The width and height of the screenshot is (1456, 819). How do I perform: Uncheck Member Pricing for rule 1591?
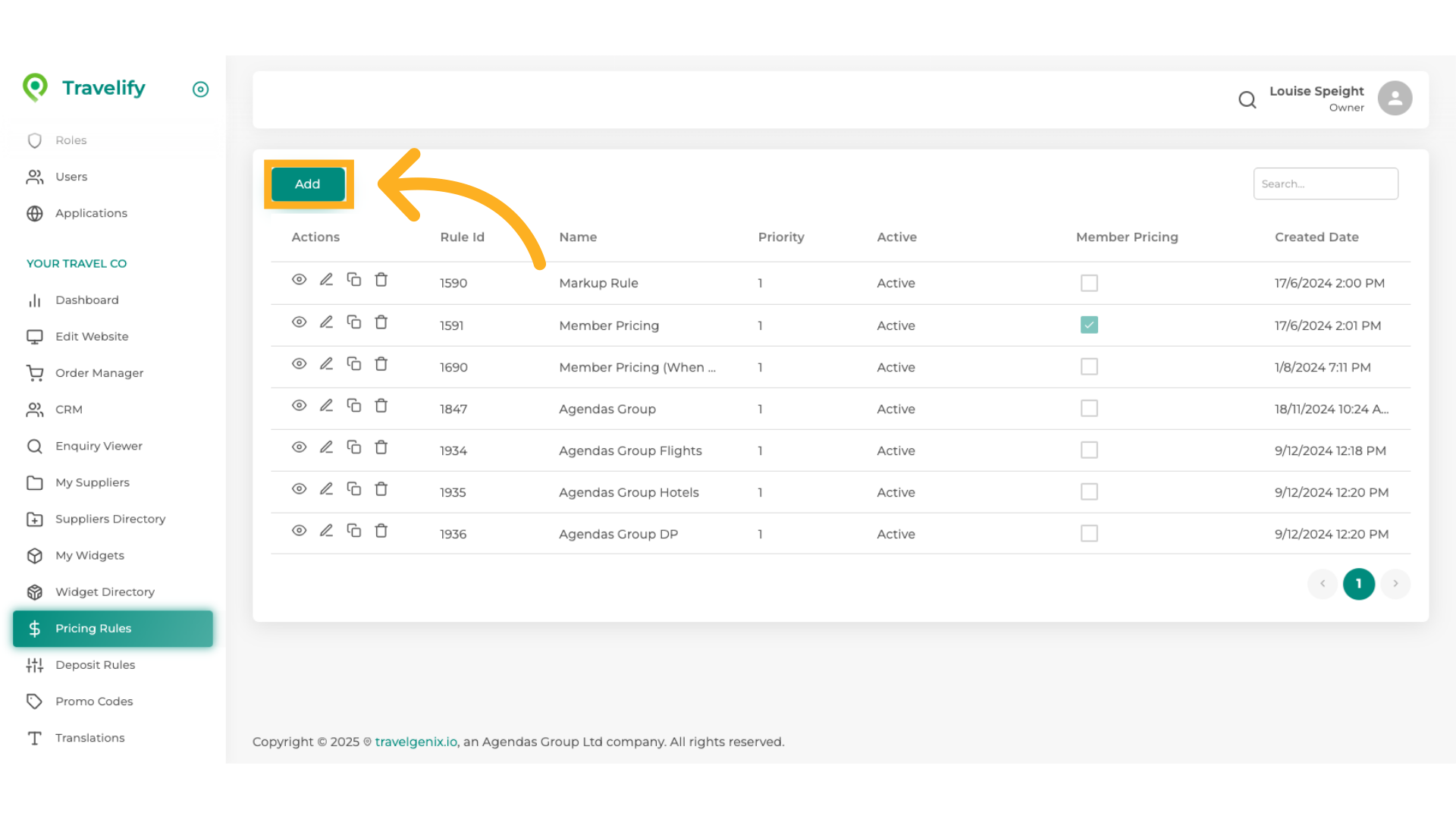(1089, 325)
